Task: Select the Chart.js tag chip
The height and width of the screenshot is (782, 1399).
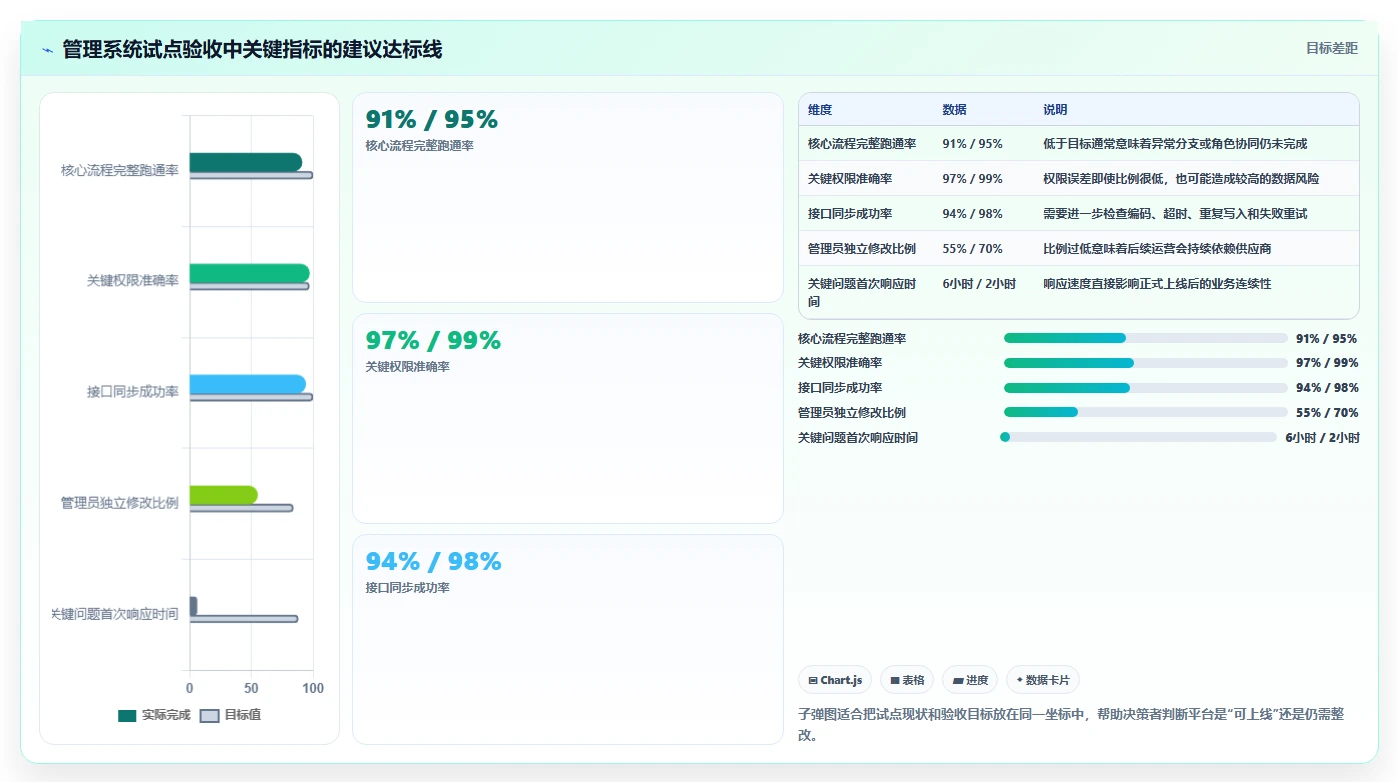Action: [x=835, y=680]
